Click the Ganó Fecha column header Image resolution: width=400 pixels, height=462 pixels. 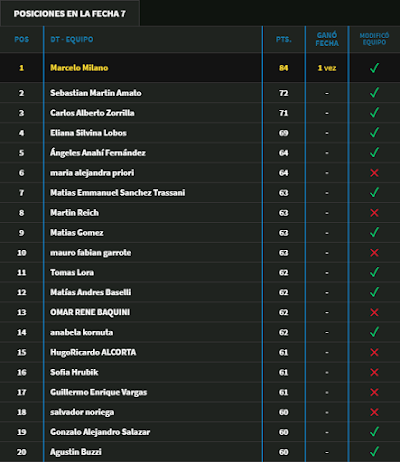pyautogui.click(x=327, y=39)
